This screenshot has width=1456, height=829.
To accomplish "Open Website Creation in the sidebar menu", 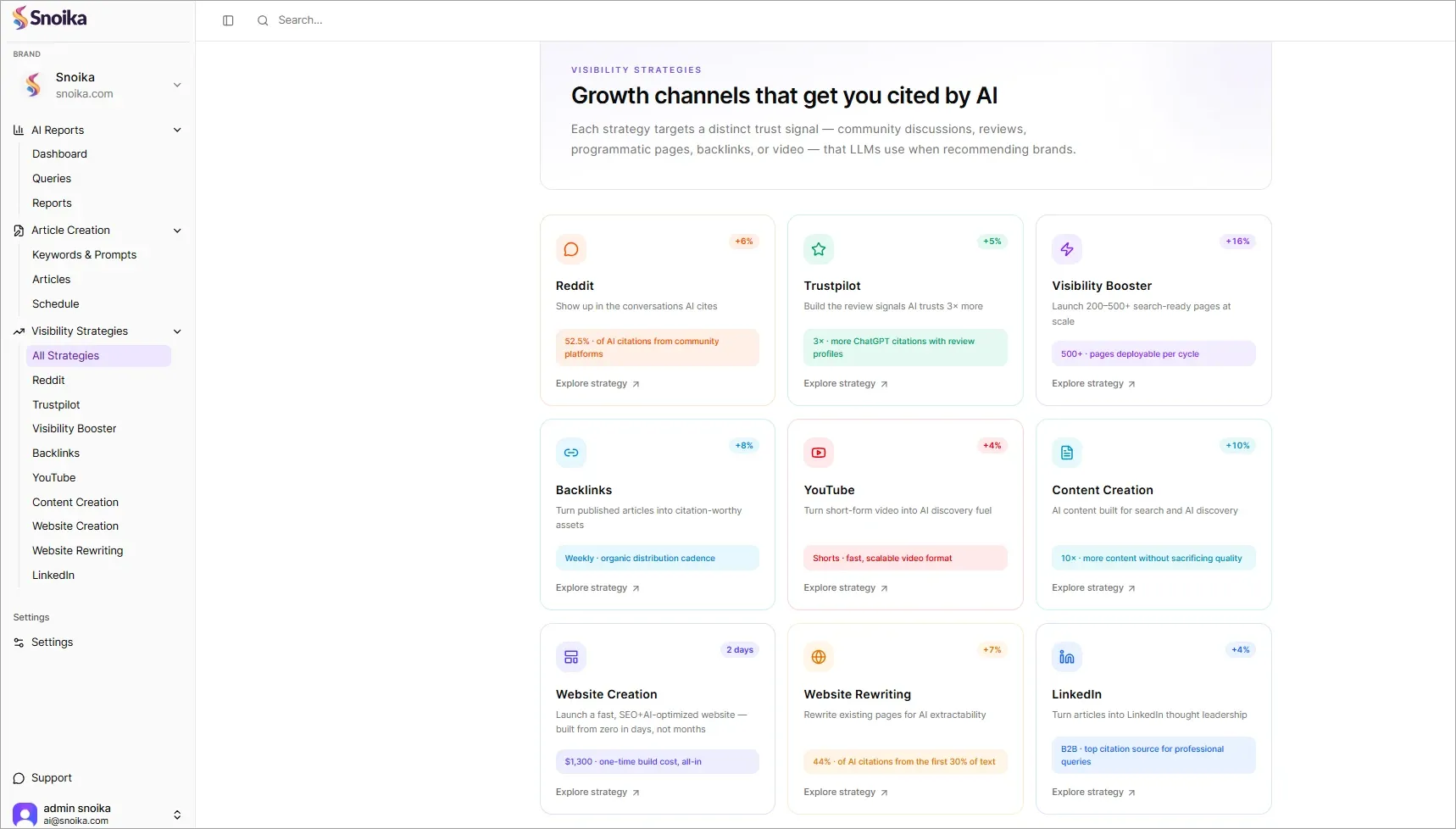I will [75, 526].
